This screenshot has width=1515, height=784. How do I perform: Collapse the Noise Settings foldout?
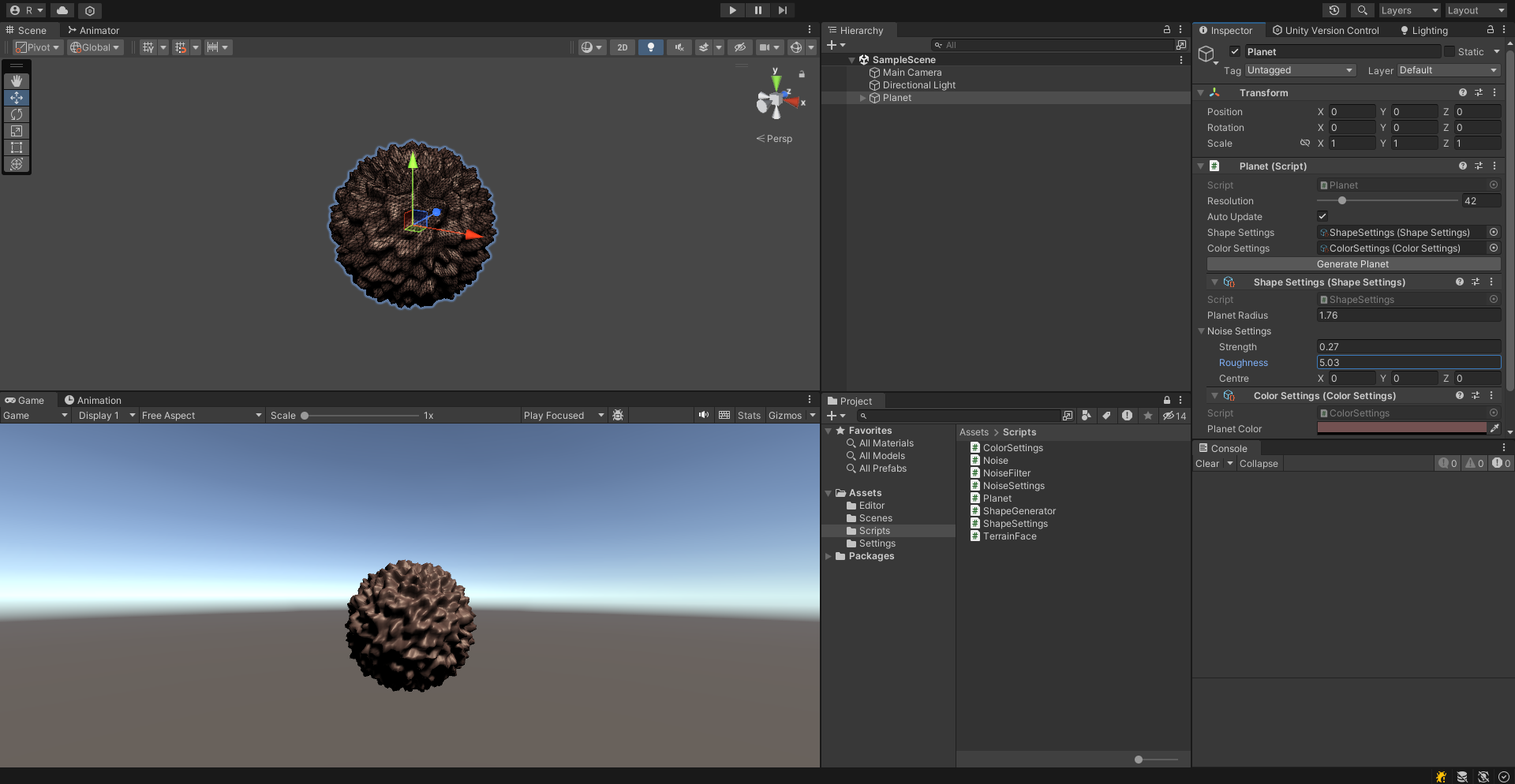click(1201, 331)
